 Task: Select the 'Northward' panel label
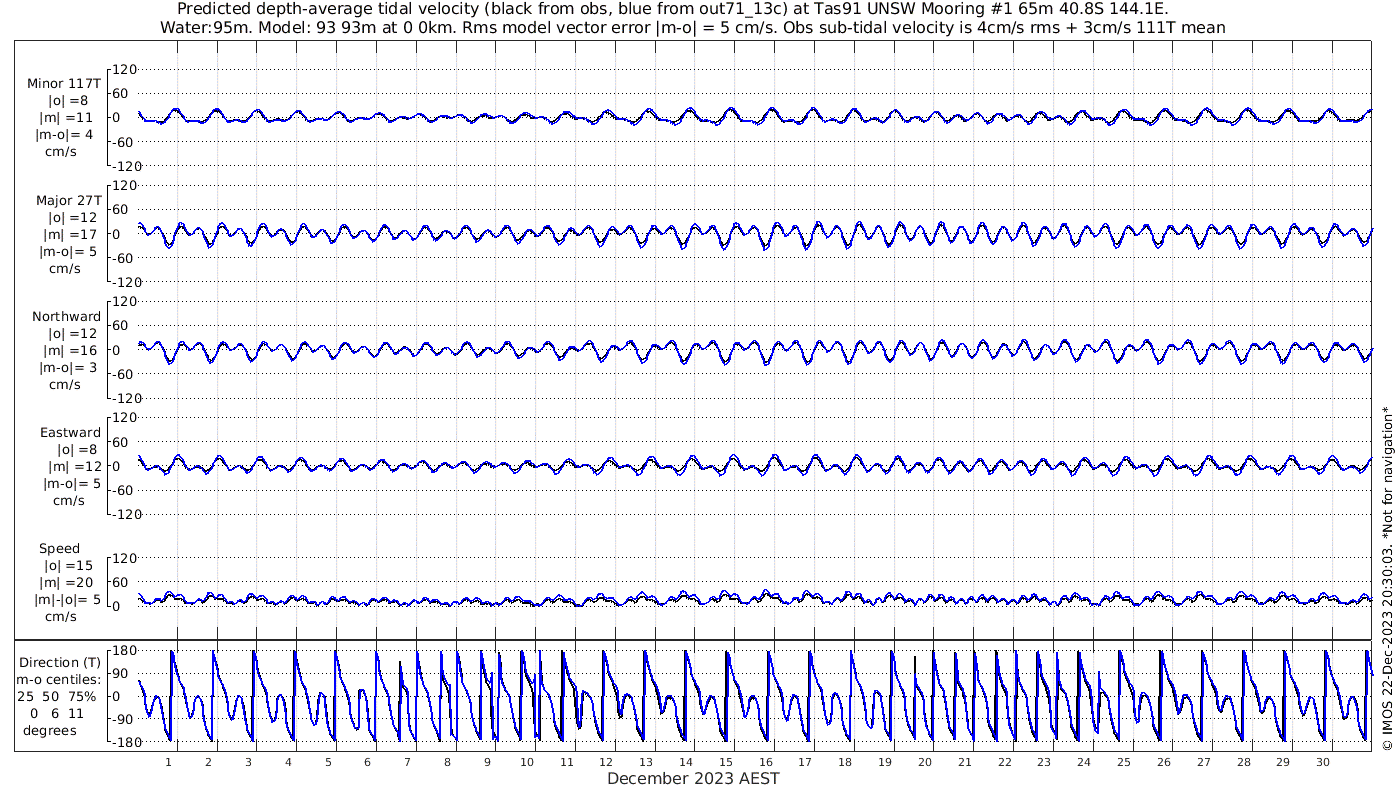[x=67, y=316]
